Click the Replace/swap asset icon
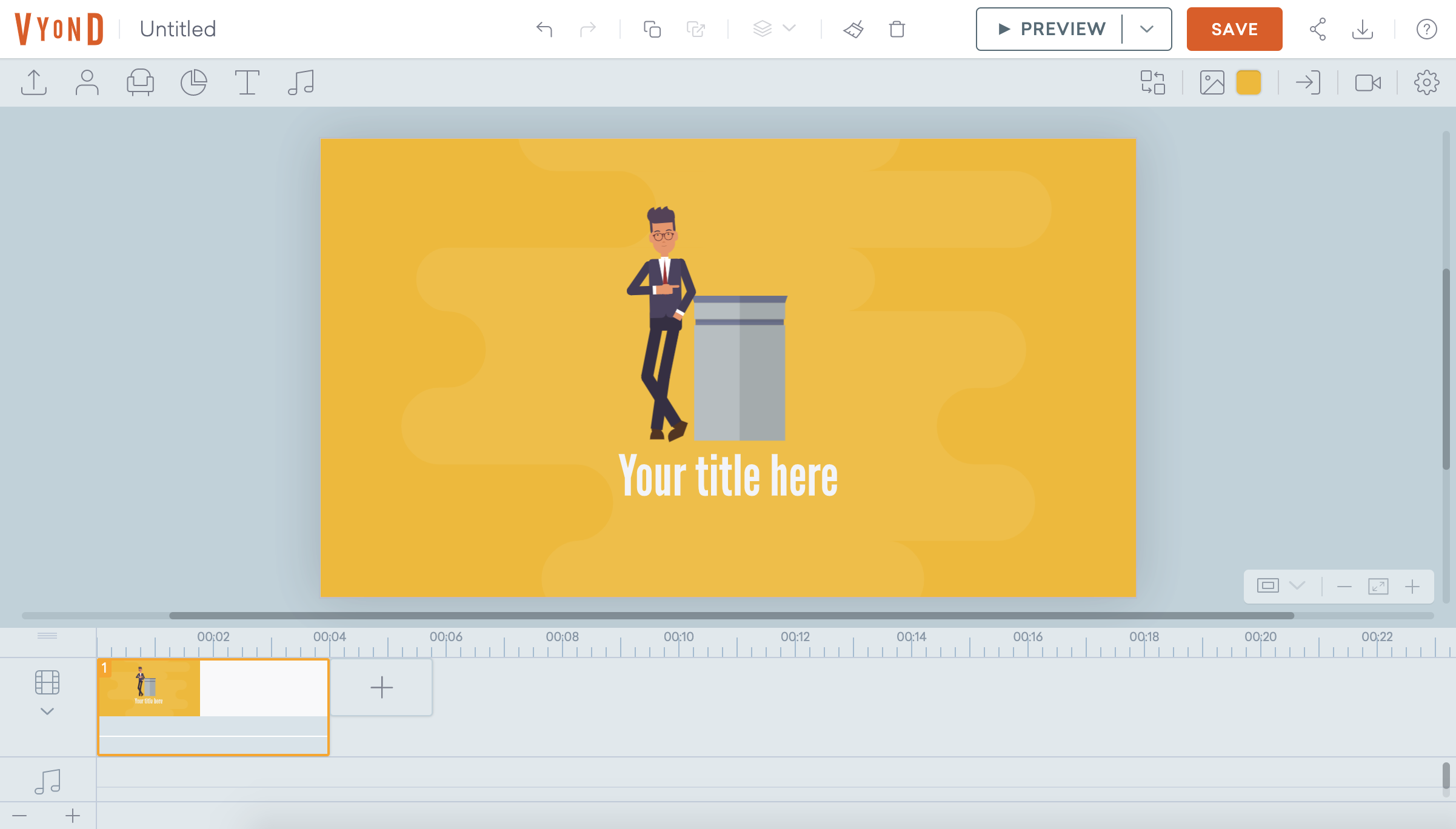The image size is (1456, 829). click(x=1152, y=82)
